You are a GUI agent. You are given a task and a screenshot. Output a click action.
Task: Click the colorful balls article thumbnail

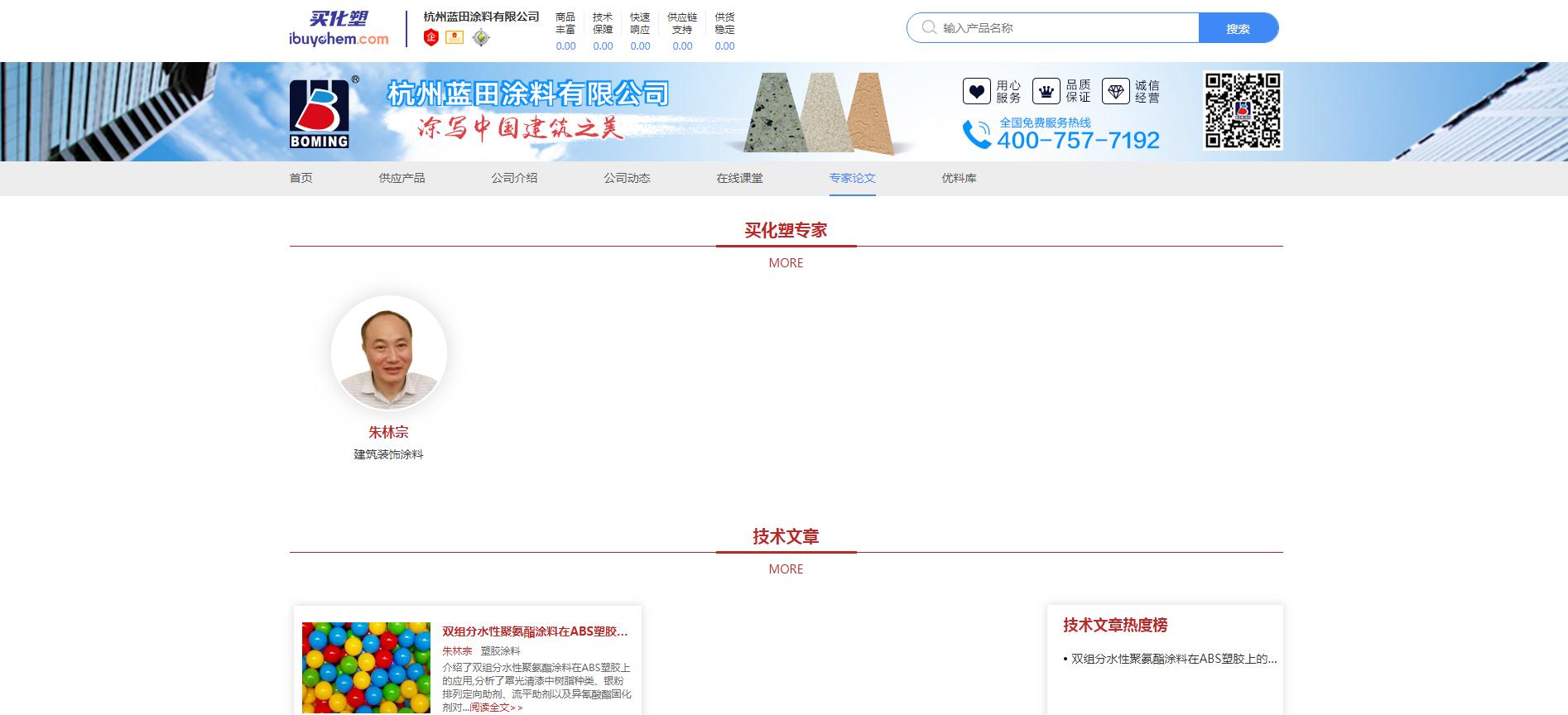(x=366, y=668)
